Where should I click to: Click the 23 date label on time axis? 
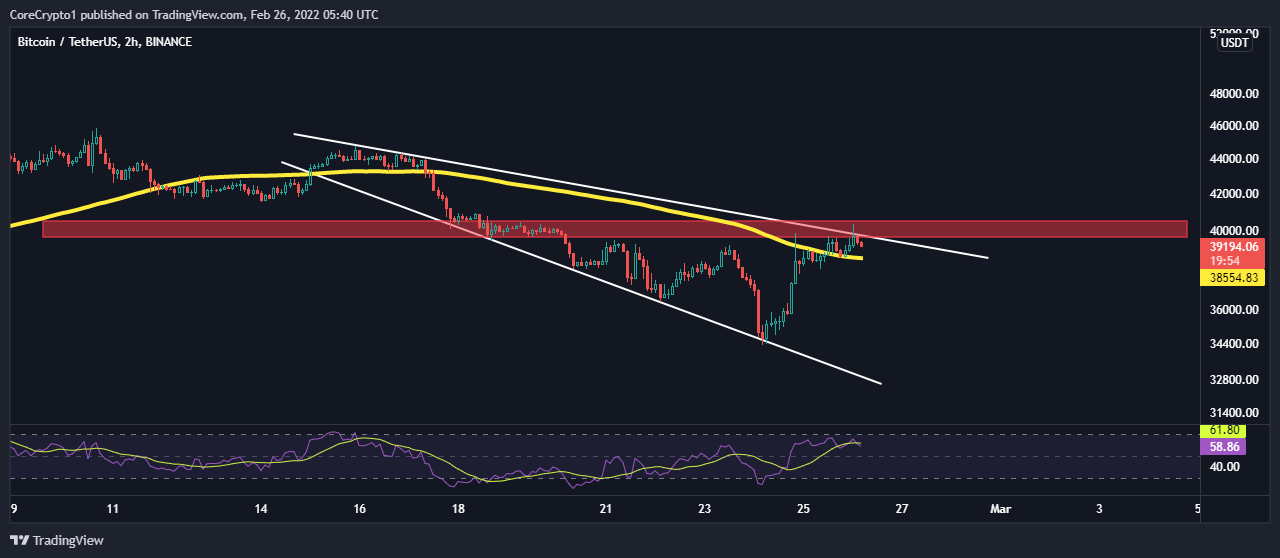pyautogui.click(x=705, y=509)
